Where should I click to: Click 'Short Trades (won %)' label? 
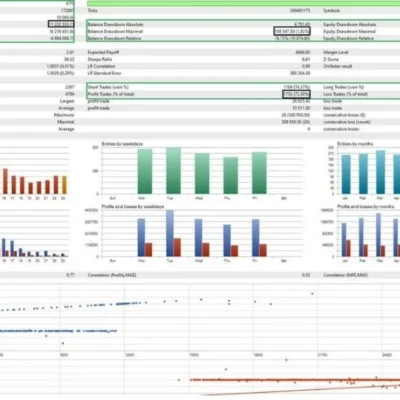(x=108, y=87)
